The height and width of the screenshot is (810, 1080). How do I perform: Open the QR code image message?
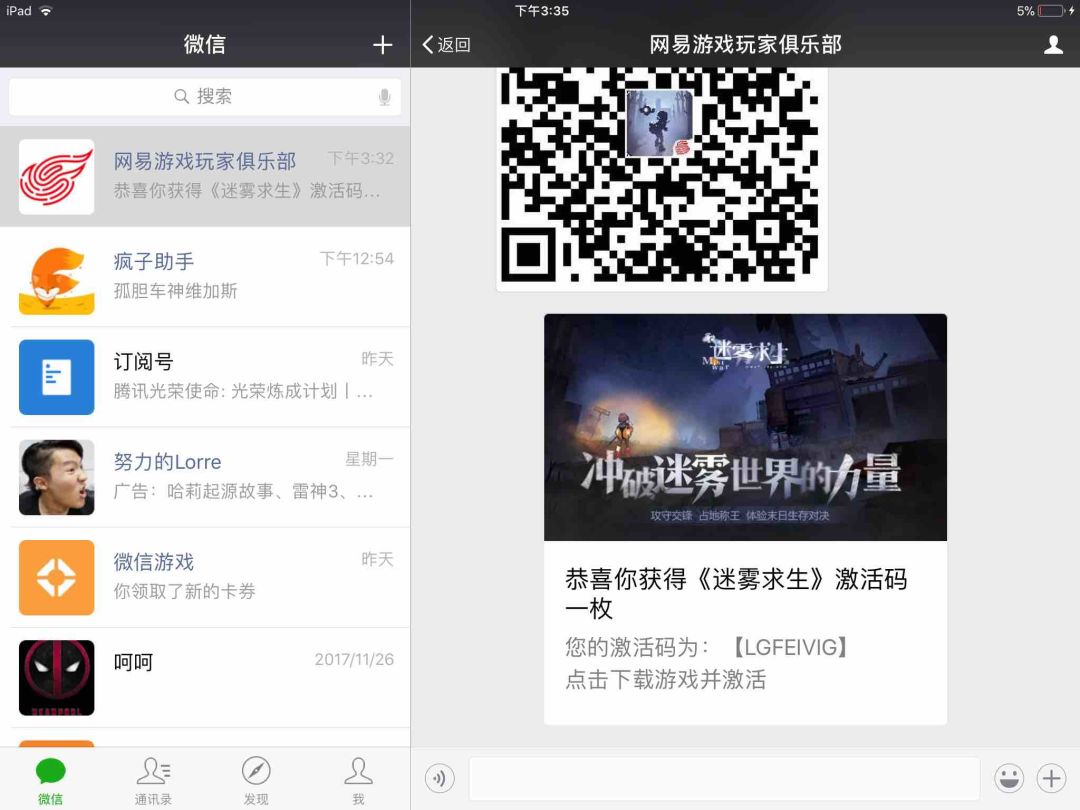pos(662,179)
